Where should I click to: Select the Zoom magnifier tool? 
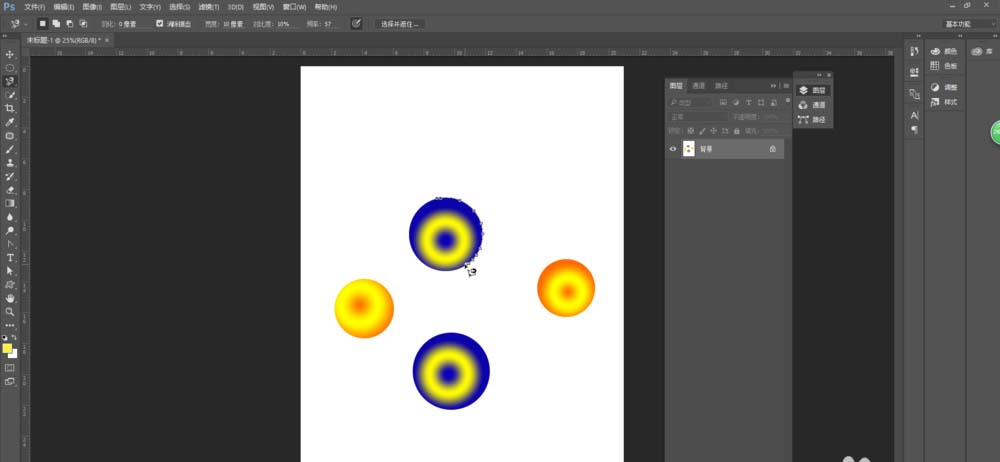[10, 312]
